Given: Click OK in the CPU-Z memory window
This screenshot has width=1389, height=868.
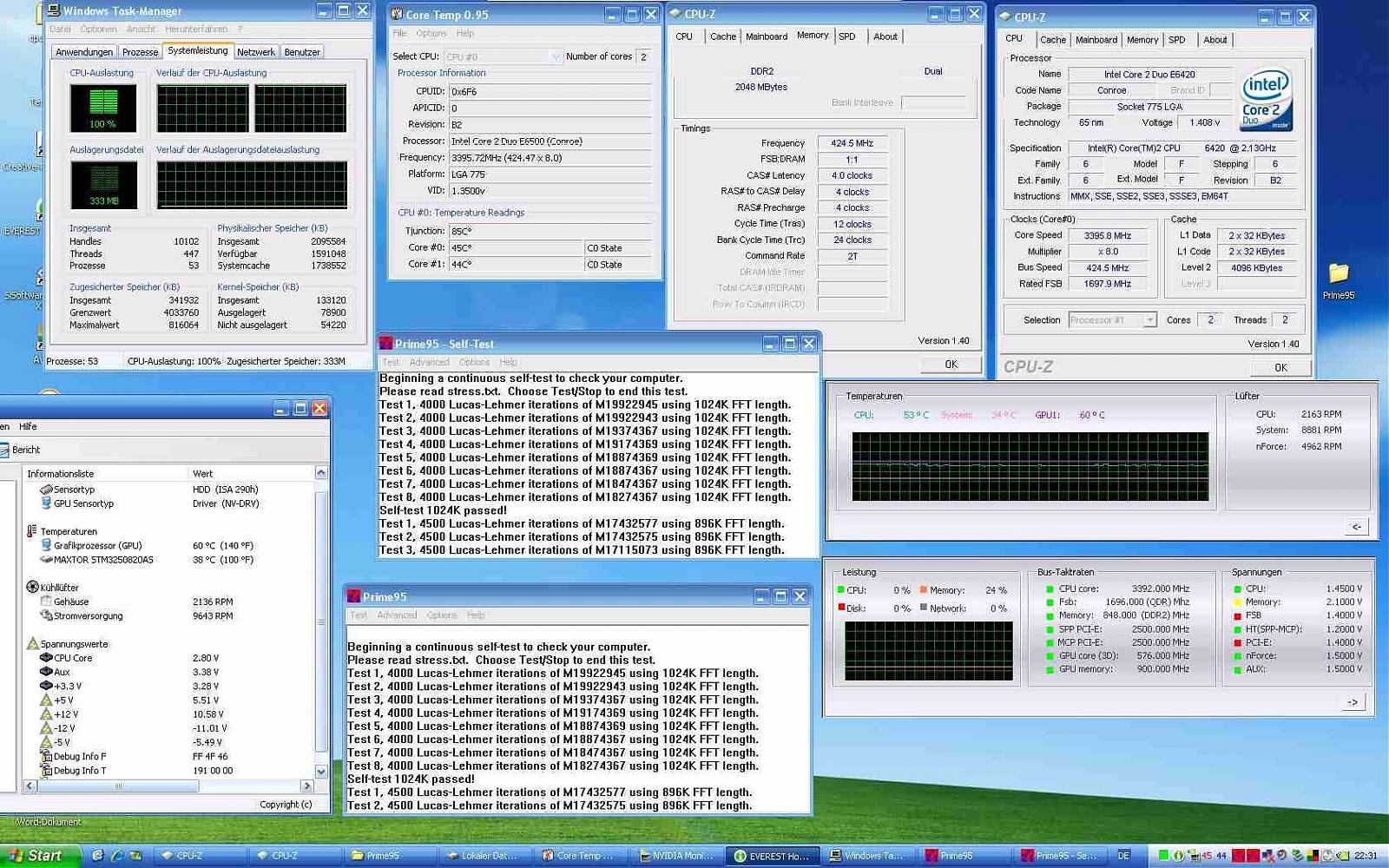Looking at the screenshot, I should [x=951, y=365].
